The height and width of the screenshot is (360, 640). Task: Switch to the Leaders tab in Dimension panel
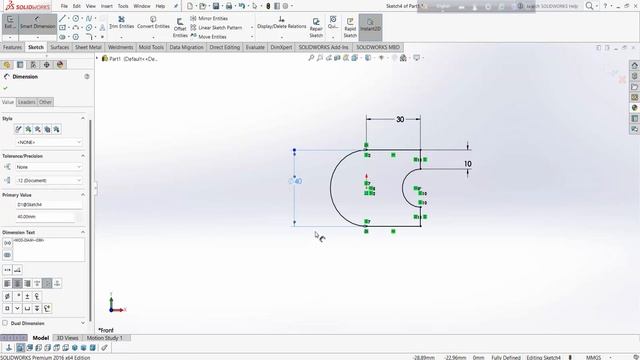point(27,102)
